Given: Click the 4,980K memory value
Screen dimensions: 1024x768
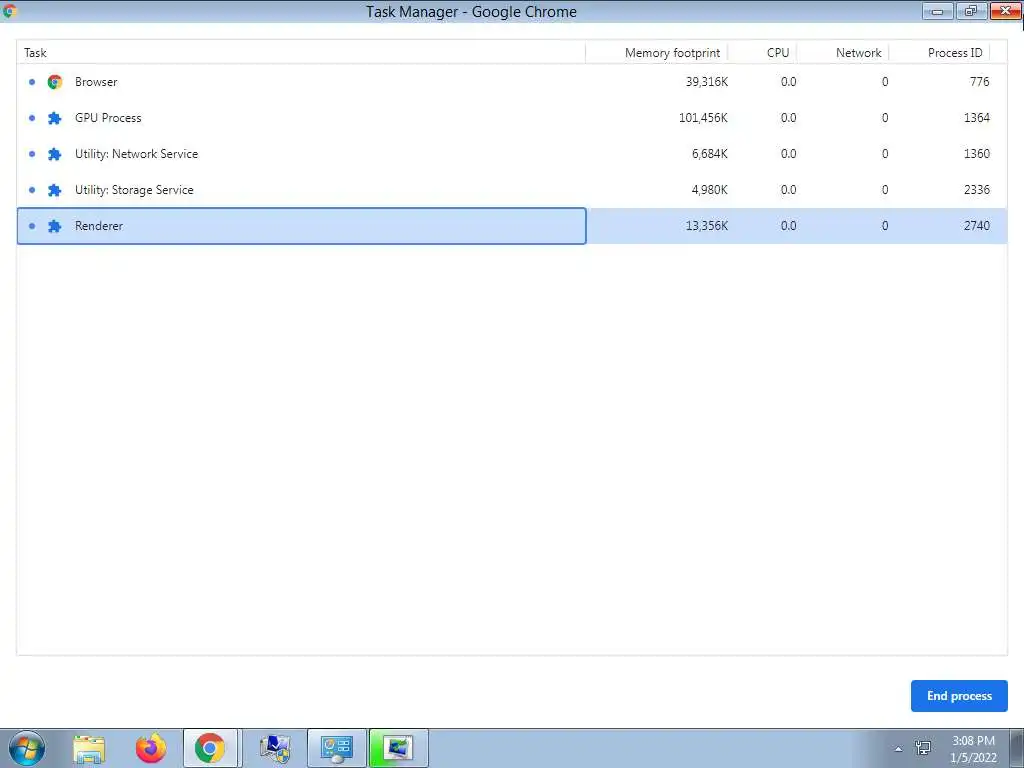Looking at the screenshot, I should coord(709,190).
